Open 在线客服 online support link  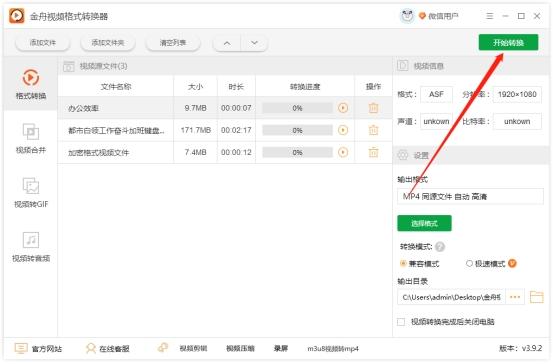pyautogui.click(x=108, y=349)
